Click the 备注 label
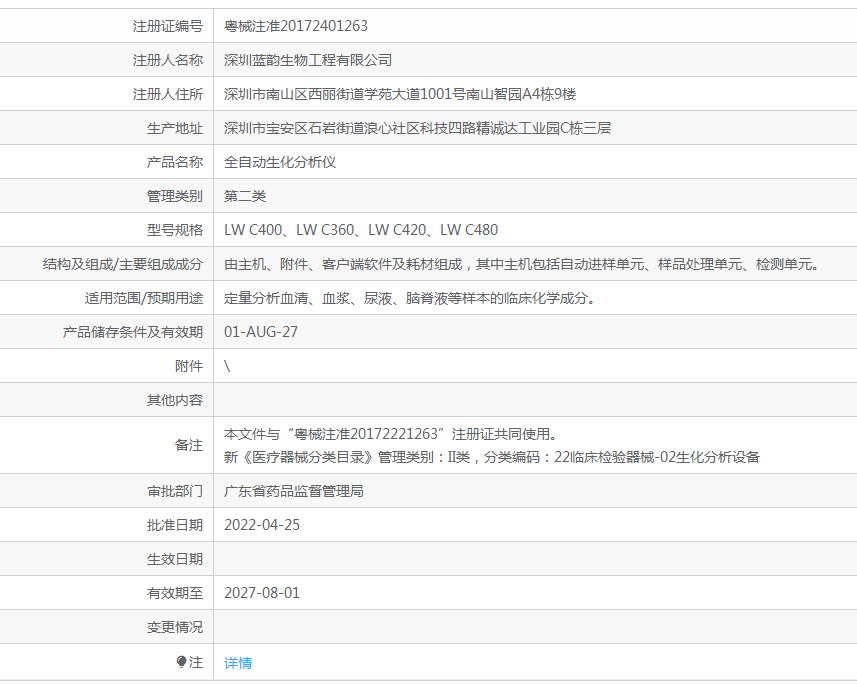857x684 pixels. [x=189, y=445]
